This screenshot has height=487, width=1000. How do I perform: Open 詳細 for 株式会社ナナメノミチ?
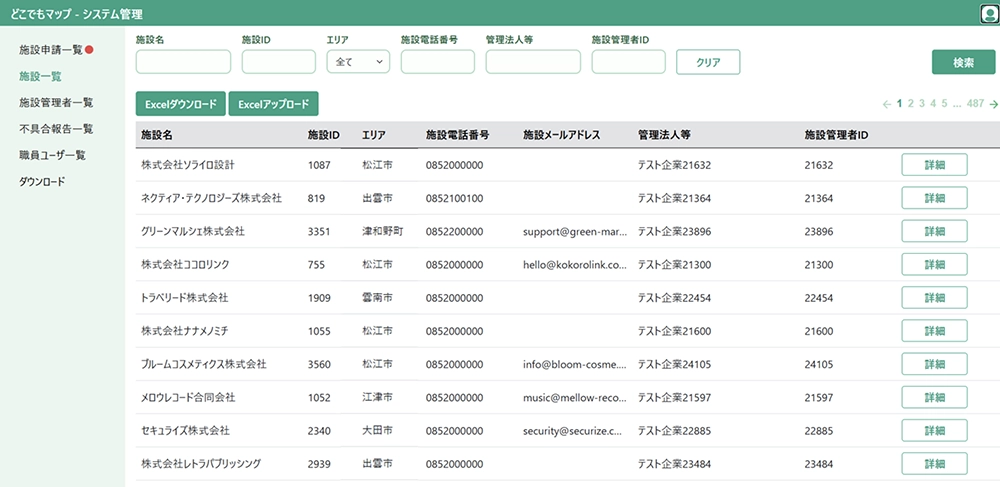[934, 330]
